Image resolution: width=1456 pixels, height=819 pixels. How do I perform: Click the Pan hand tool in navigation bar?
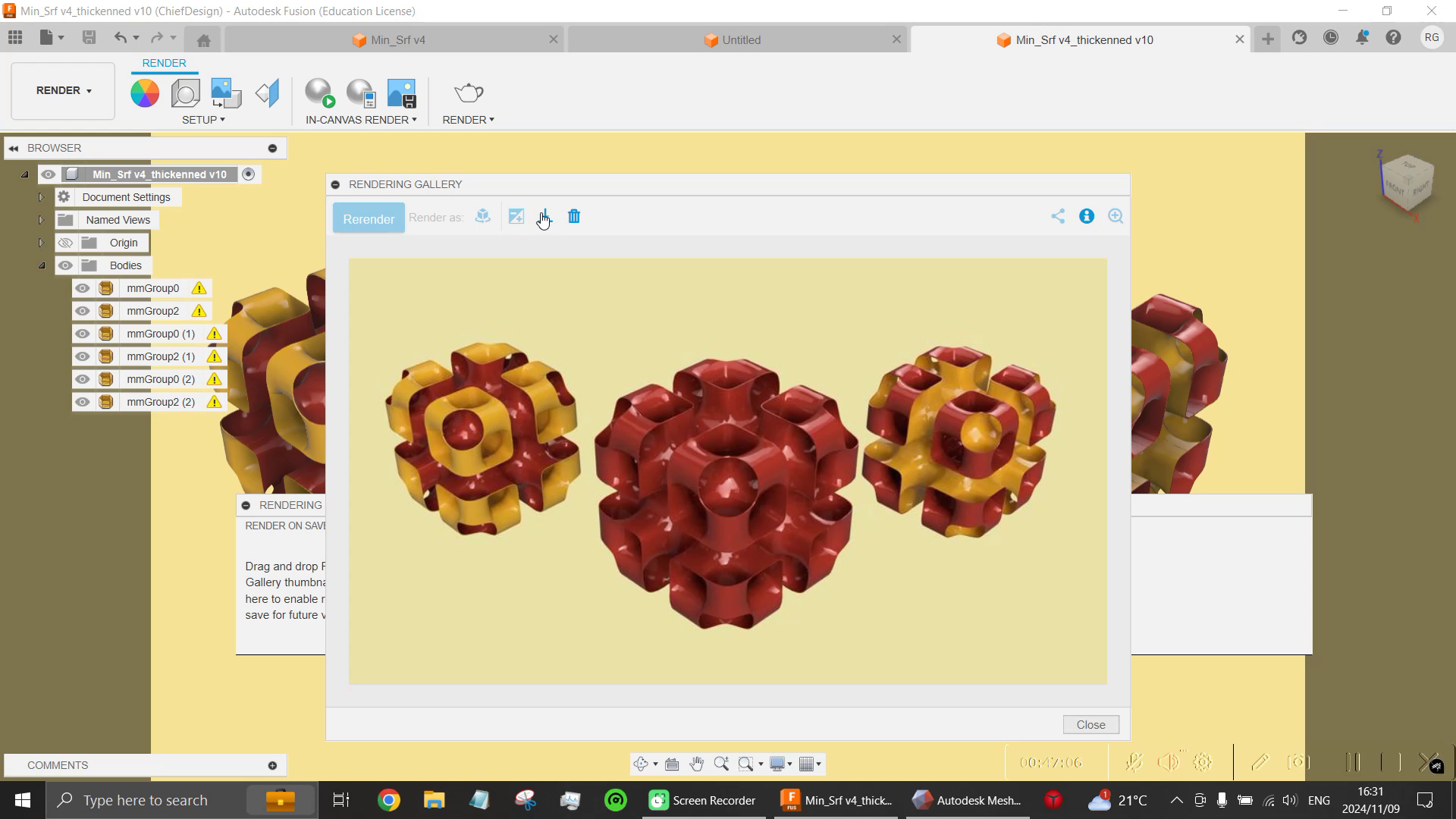(696, 764)
